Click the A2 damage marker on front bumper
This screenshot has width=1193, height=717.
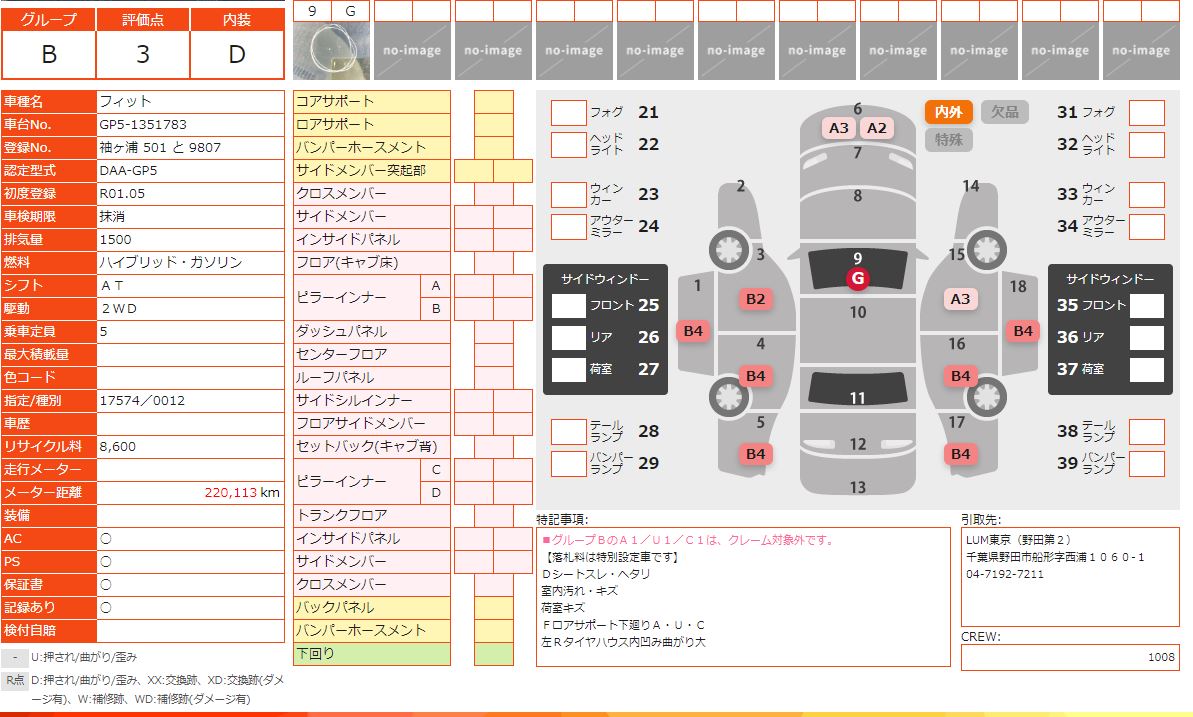pos(876,128)
